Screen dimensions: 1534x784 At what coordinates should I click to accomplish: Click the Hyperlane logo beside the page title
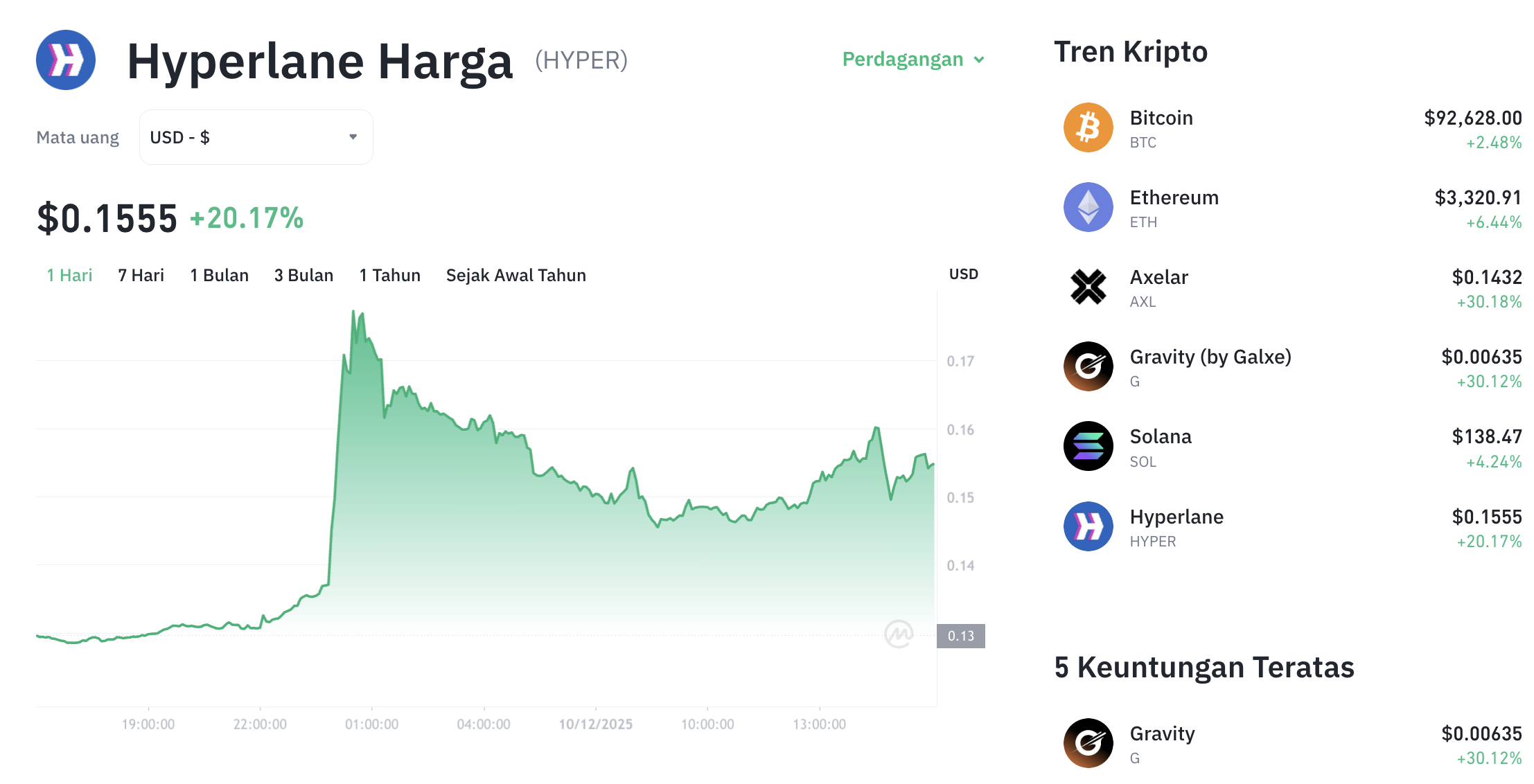tap(66, 60)
